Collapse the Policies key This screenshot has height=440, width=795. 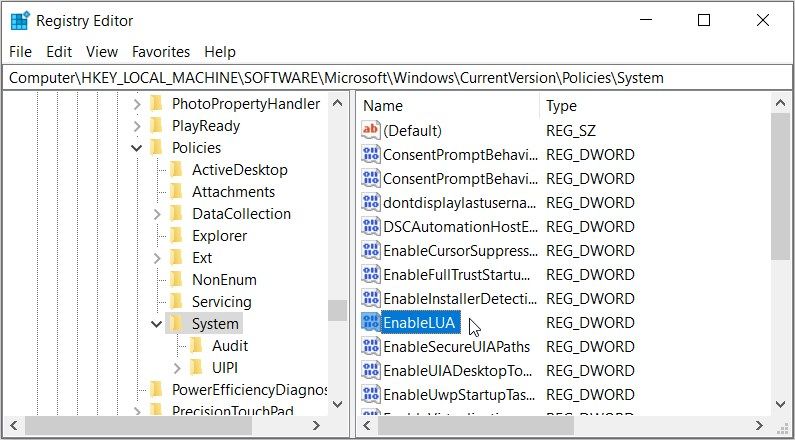tap(137, 148)
